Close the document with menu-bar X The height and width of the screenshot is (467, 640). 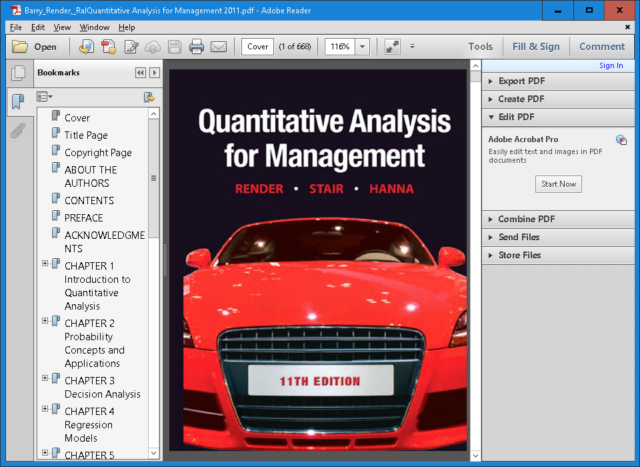click(x=627, y=27)
